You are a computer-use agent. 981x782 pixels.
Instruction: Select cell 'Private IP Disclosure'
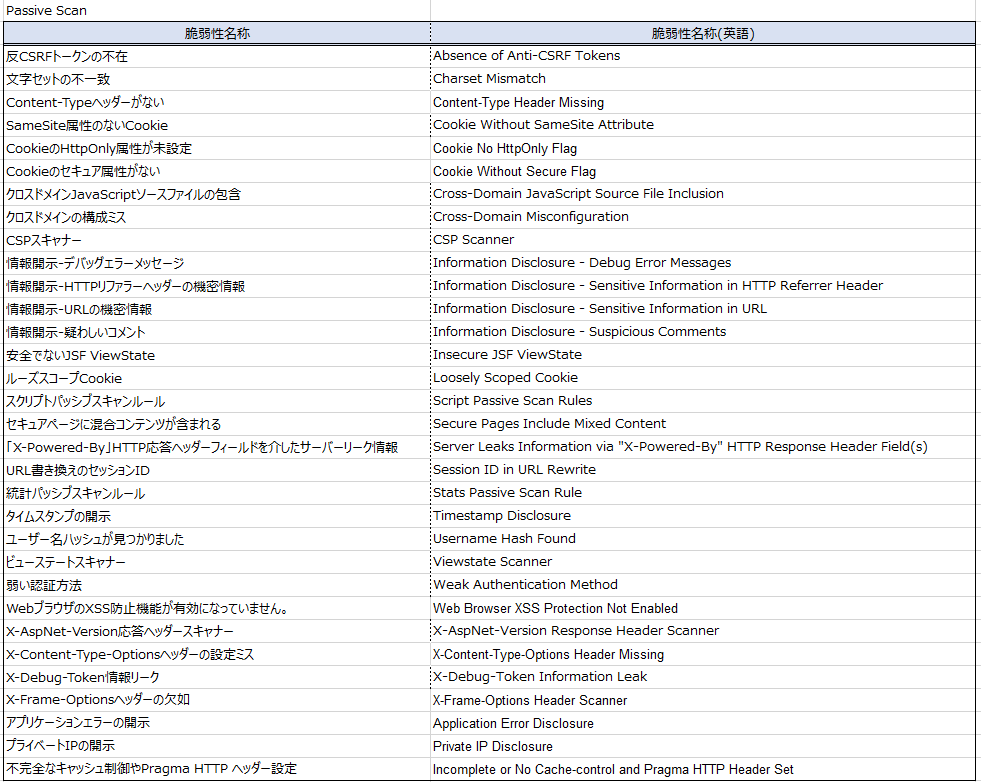[x=703, y=746]
